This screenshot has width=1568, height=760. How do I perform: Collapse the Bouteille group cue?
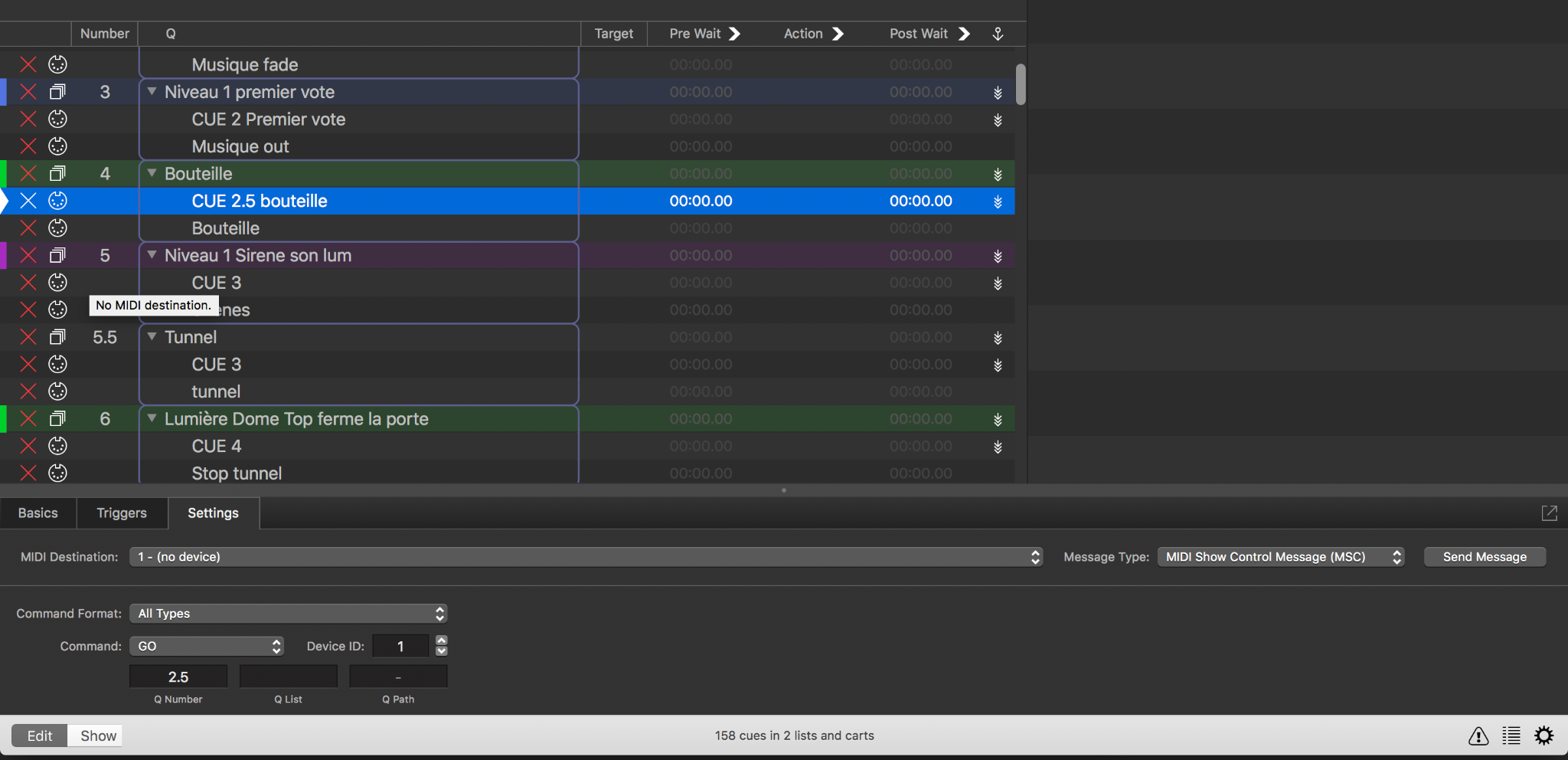pos(152,173)
